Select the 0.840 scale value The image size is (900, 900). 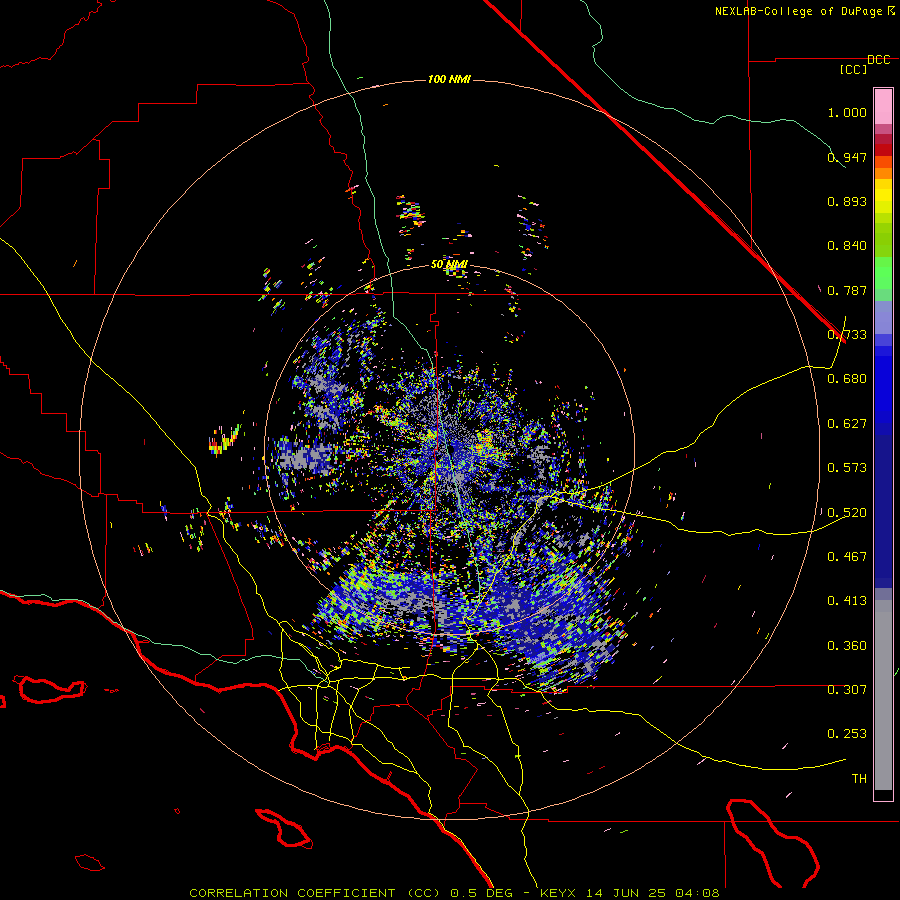[x=847, y=246]
